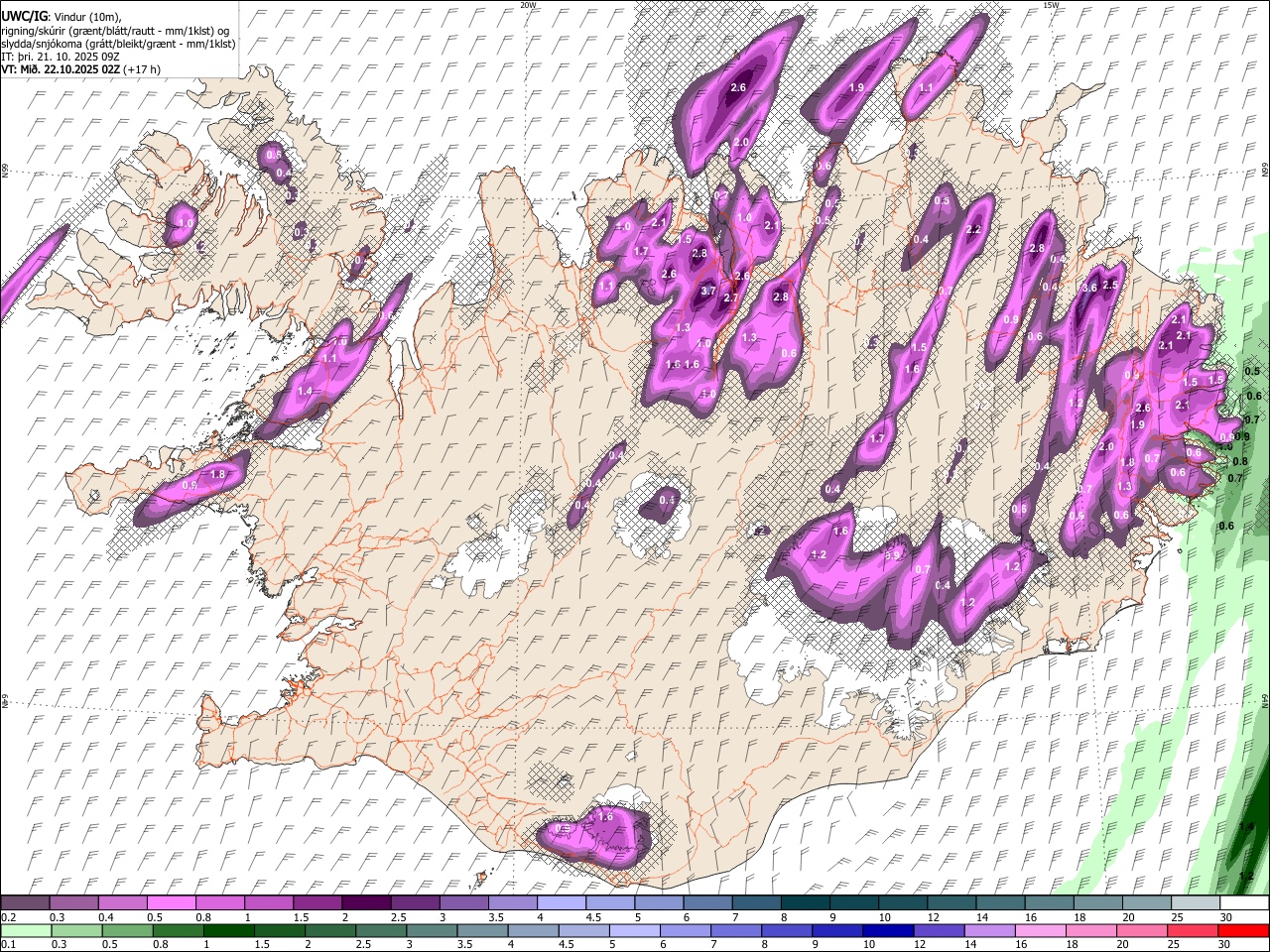Click the 'UWC/IG' title text in header box
Image resolution: width=1270 pixels, height=952 pixels.
click(x=24, y=16)
